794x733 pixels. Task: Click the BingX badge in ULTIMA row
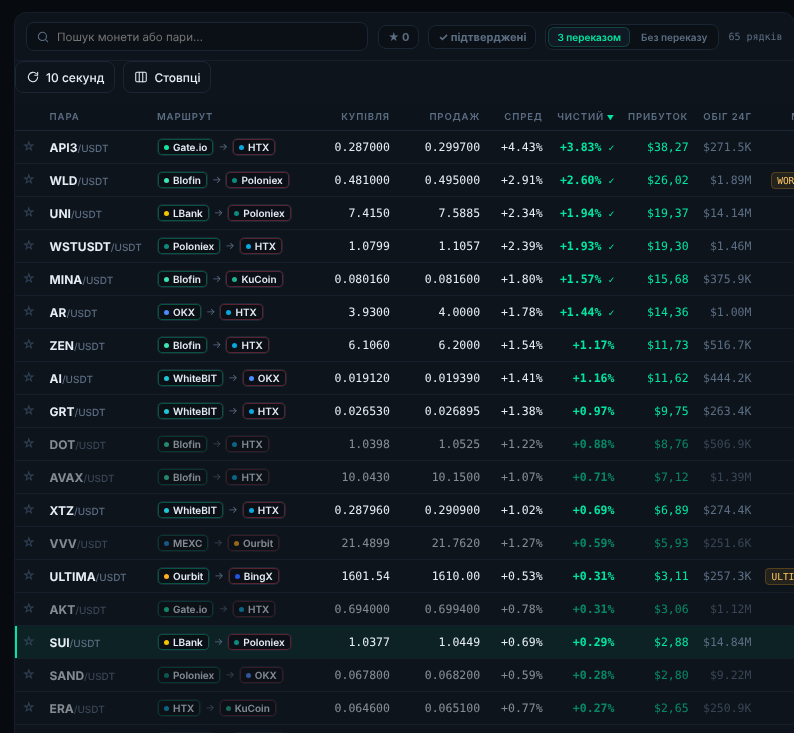pyautogui.click(x=254, y=576)
